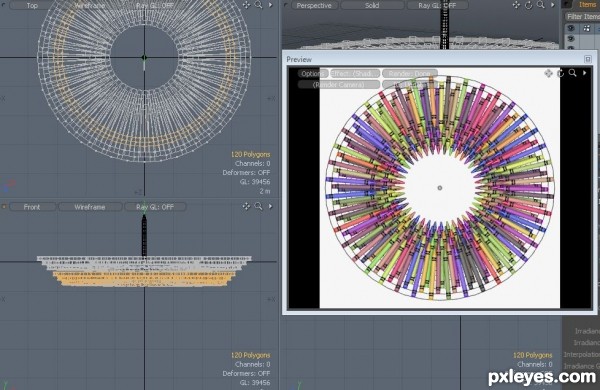600x390 pixels.
Task: Click "120 Polygons" text in the Front viewport
Action: click(x=250, y=355)
